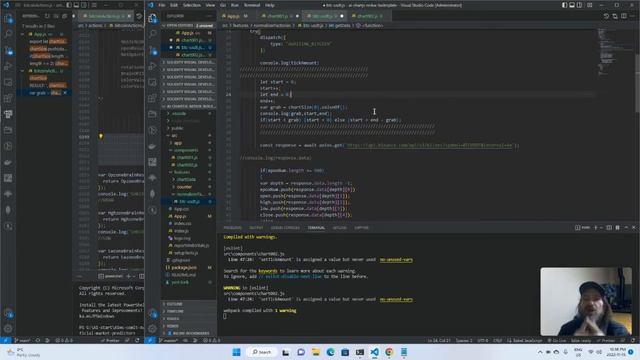Toggle panel layout button in title bar

click(x=572, y=5)
